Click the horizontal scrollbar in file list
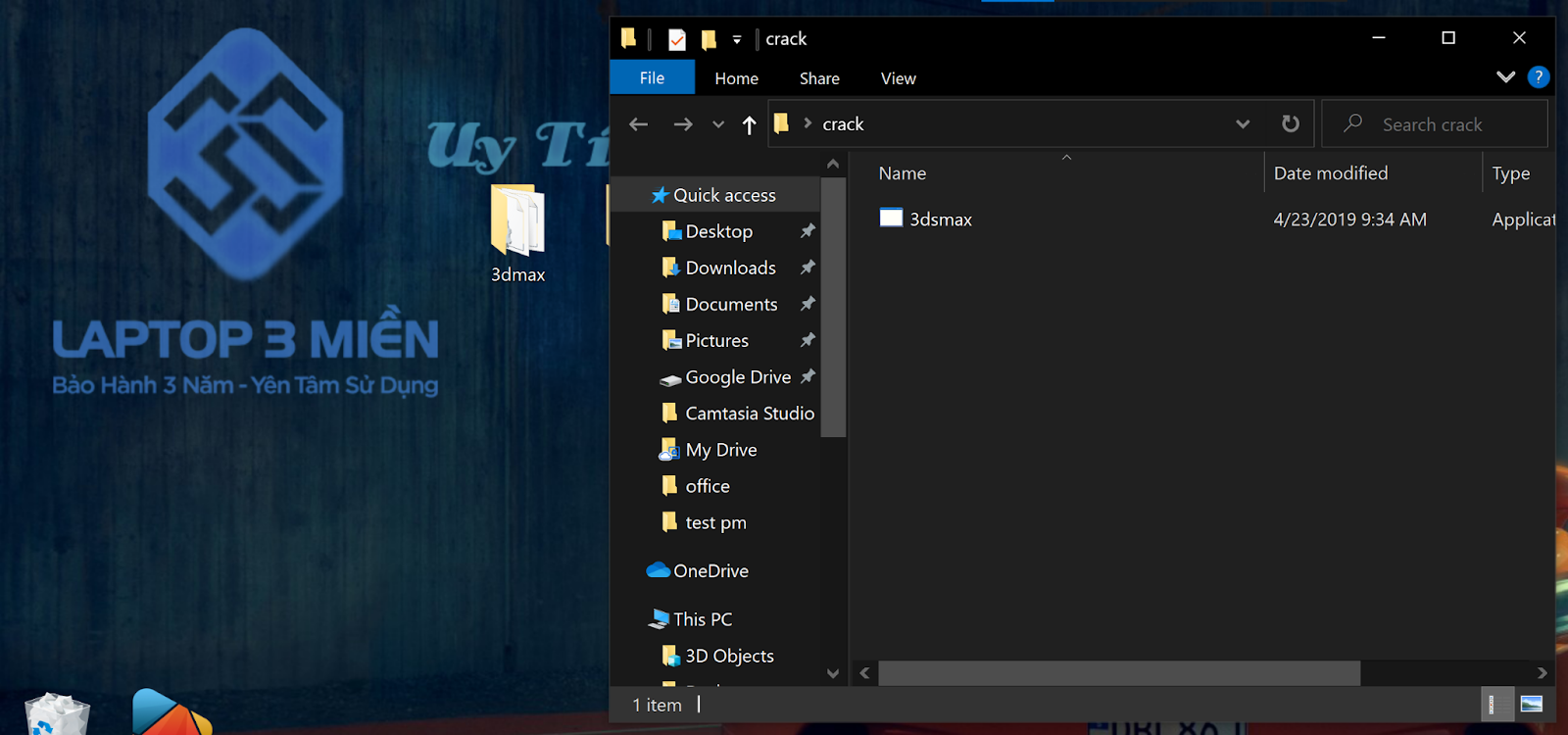Viewport: 1568px width, 735px height. pyautogui.click(x=1118, y=673)
